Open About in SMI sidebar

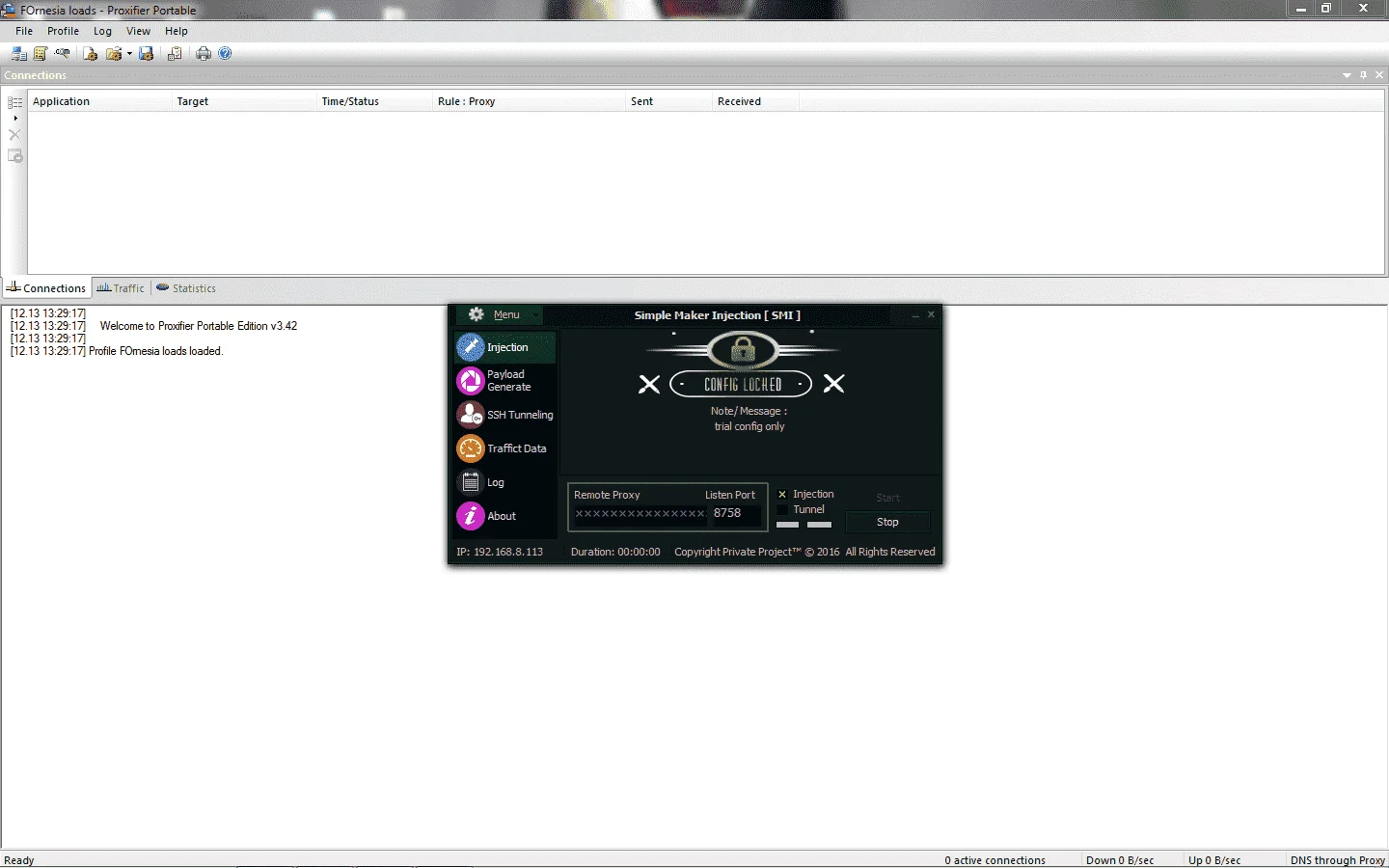click(505, 516)
